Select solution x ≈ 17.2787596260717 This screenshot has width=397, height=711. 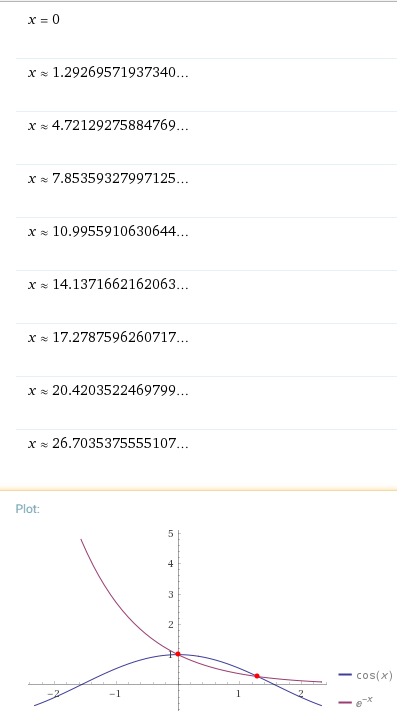click(x=206, y=350)
